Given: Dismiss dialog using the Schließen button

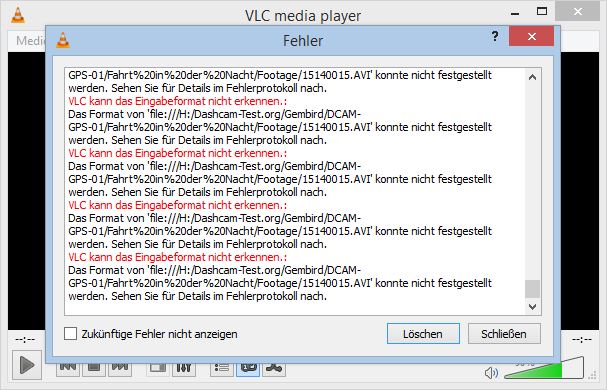Looking at the screenshot, I should (504, 334).
